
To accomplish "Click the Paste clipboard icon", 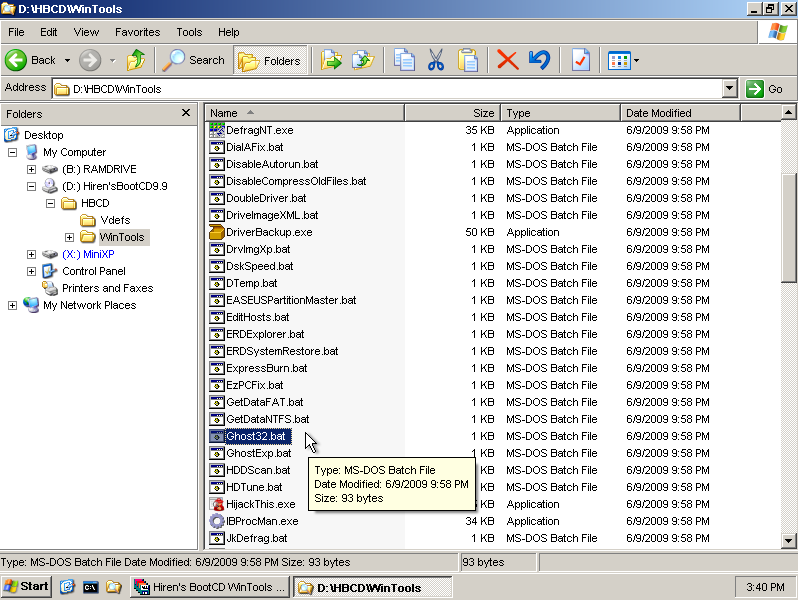I will coord(468,61).
